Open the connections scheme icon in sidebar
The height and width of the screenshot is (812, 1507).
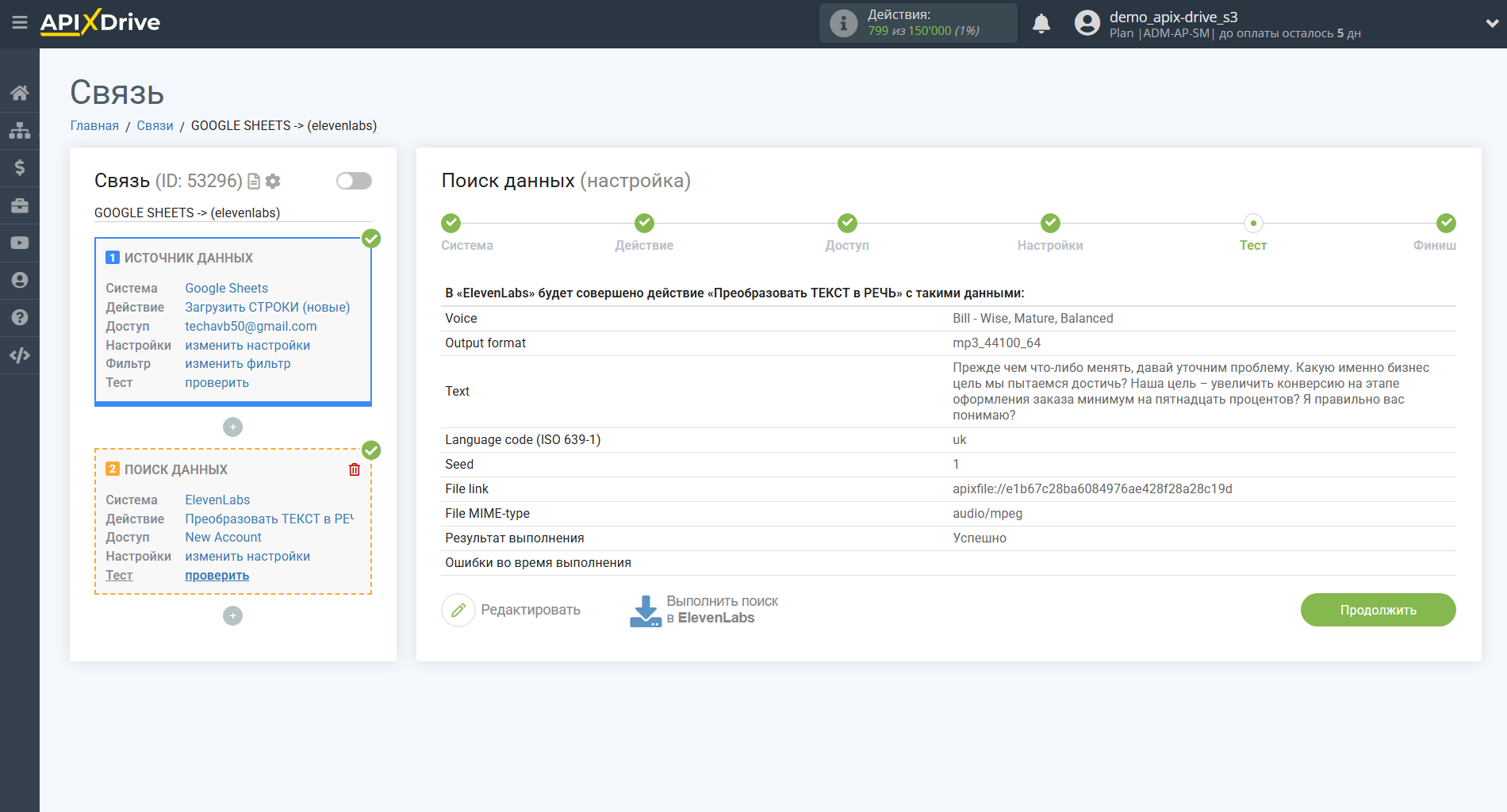(x=20, y=129)
